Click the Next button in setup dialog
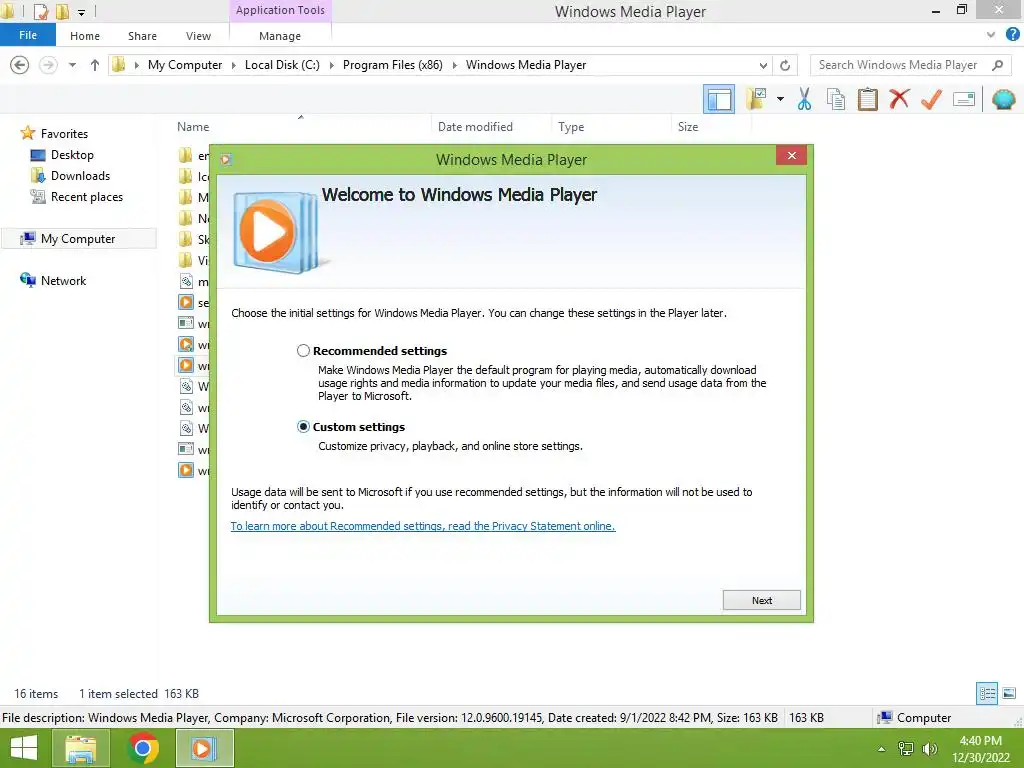Screen dimensions: 1024x768 point(761,600)
